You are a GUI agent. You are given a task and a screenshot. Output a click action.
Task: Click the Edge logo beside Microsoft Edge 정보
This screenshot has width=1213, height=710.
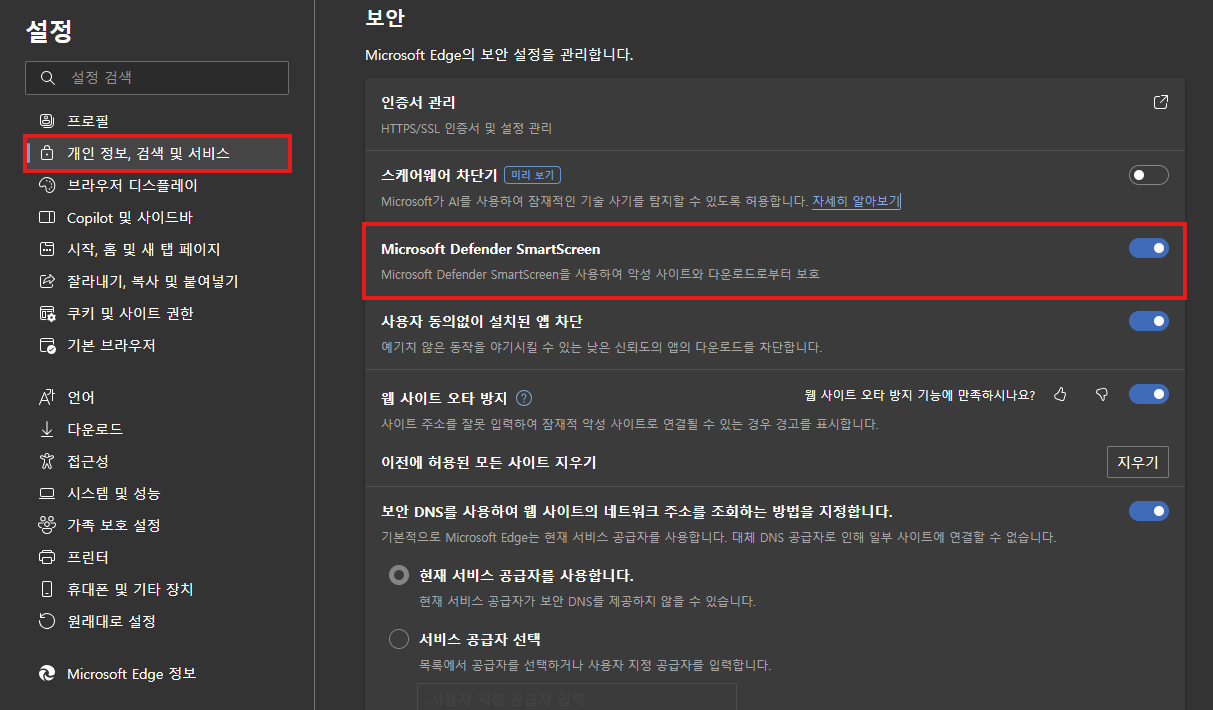pos(47,673)
